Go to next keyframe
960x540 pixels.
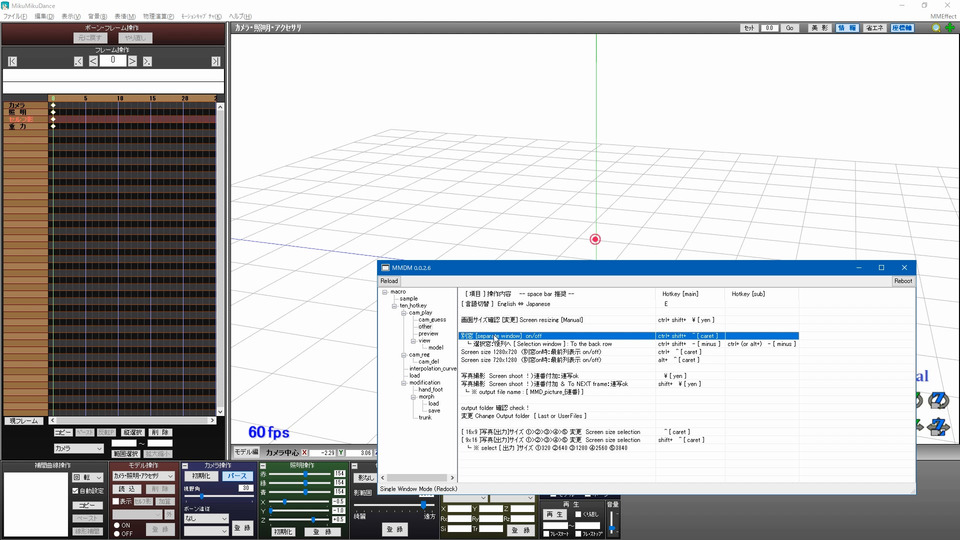[147, 61]
